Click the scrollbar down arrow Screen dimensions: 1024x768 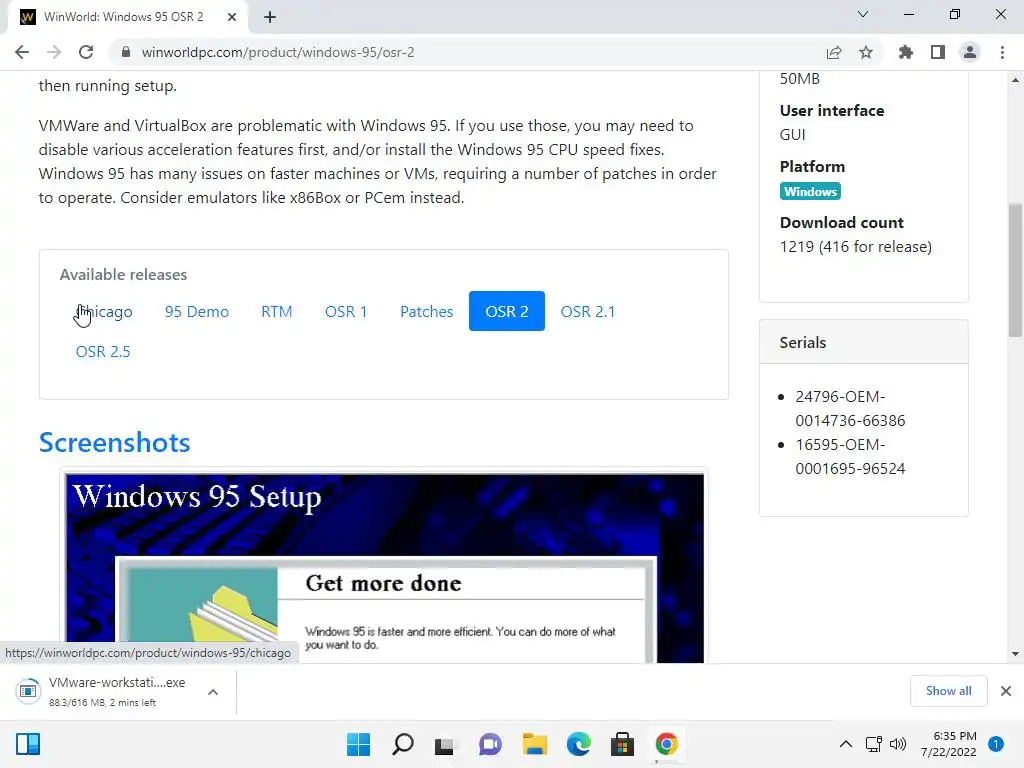click(x=1015, y=654)
